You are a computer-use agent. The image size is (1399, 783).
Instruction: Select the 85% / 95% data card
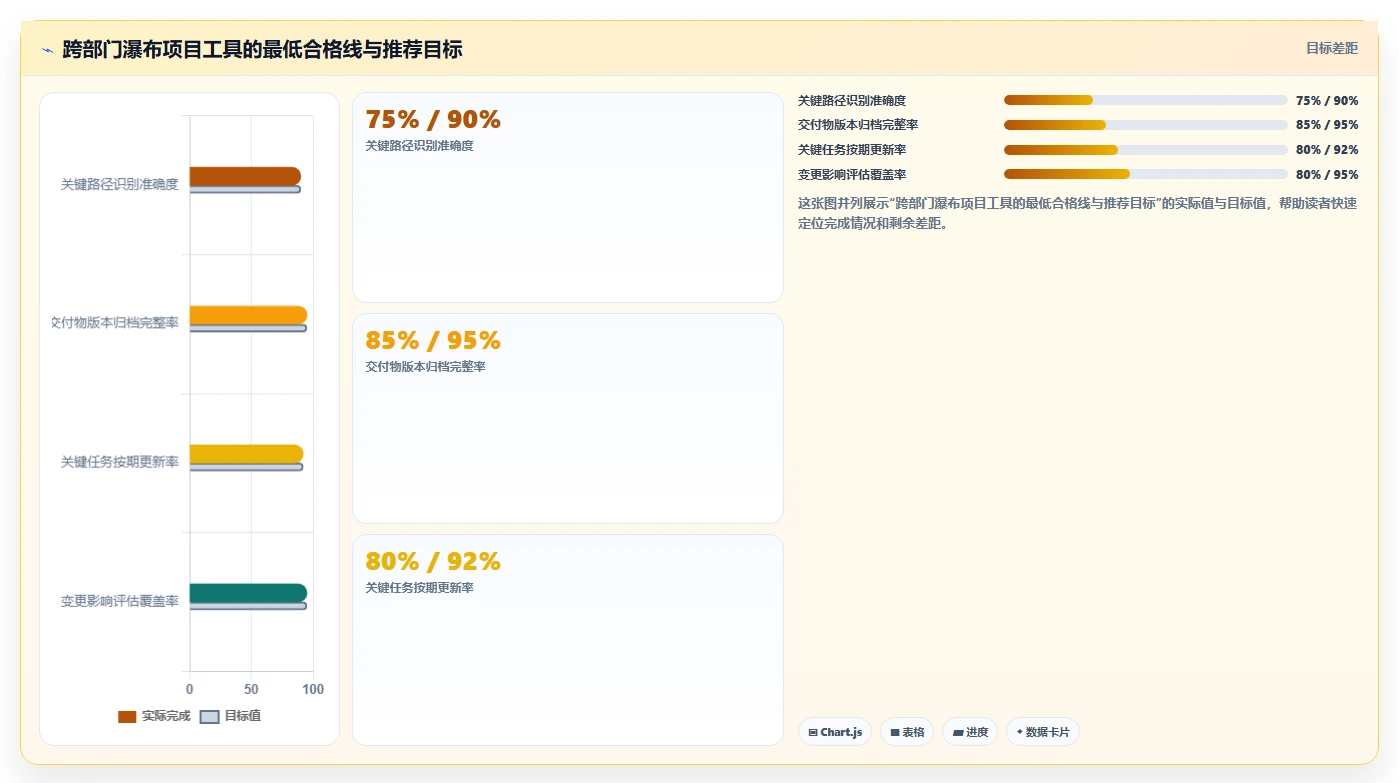(x=568, y=418)
